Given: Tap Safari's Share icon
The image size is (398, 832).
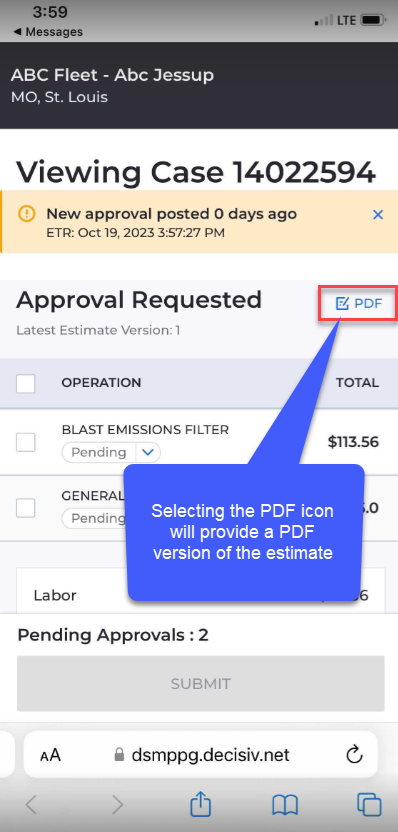Looking at the screenshot, I should click(x=201, y=805).
